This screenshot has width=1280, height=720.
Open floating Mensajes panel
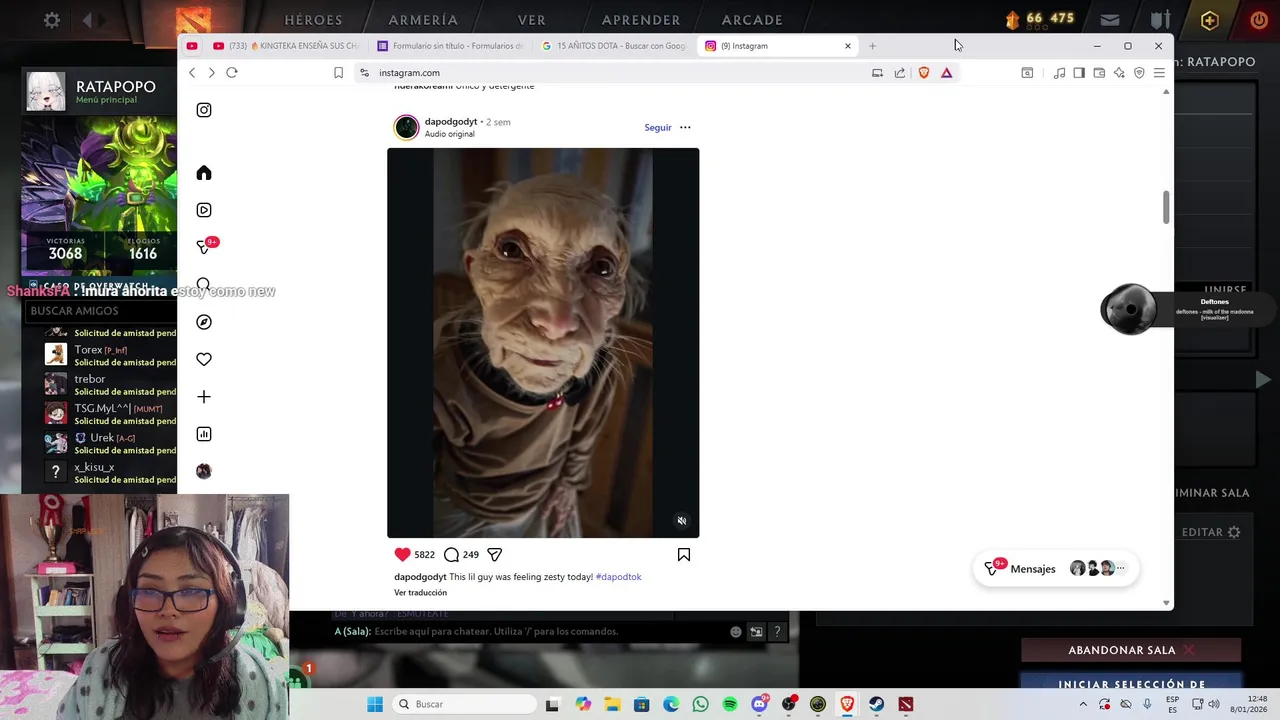click(x=1055, y=568)
